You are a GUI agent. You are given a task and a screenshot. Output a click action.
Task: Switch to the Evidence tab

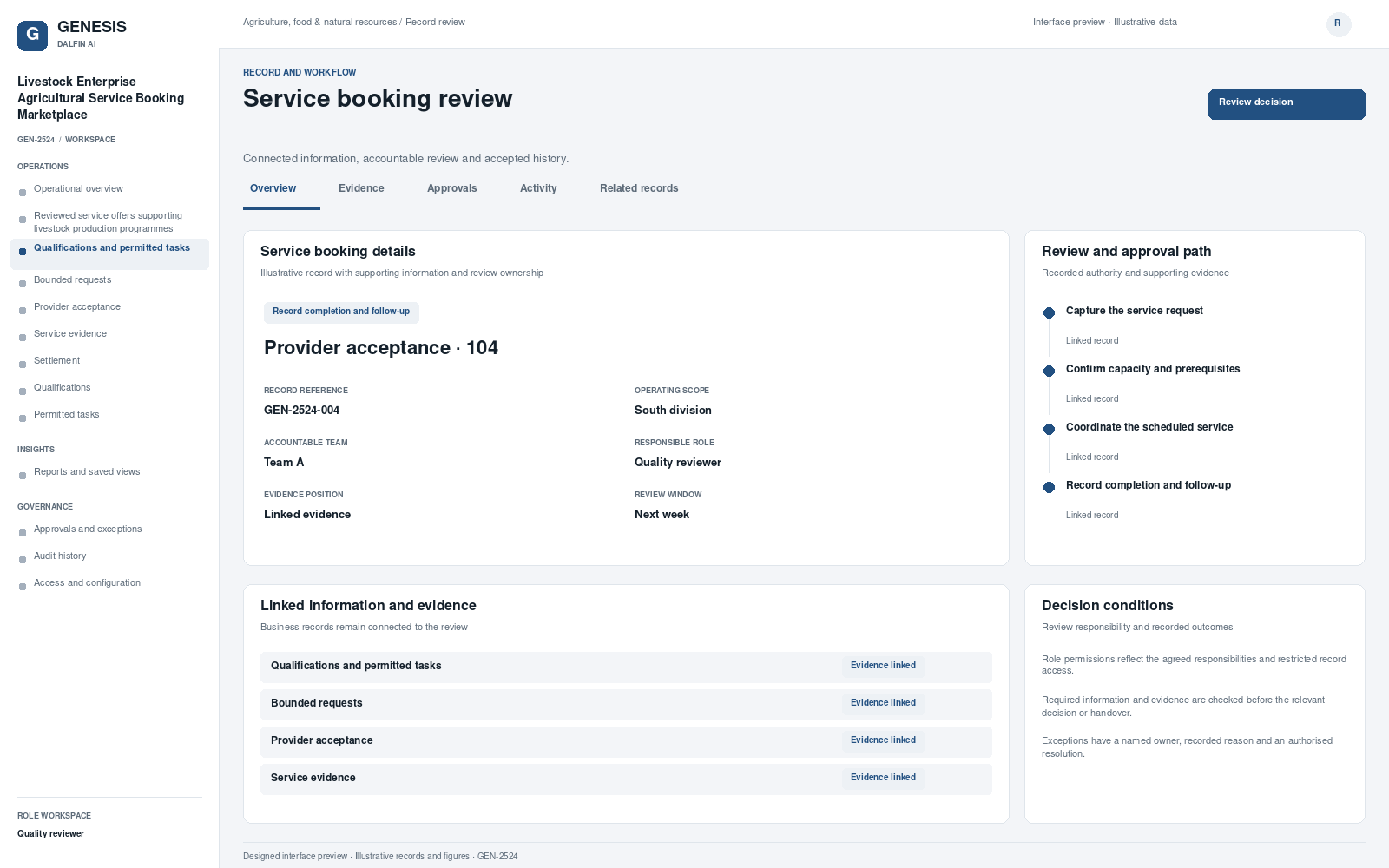click(x=361, y=188)
